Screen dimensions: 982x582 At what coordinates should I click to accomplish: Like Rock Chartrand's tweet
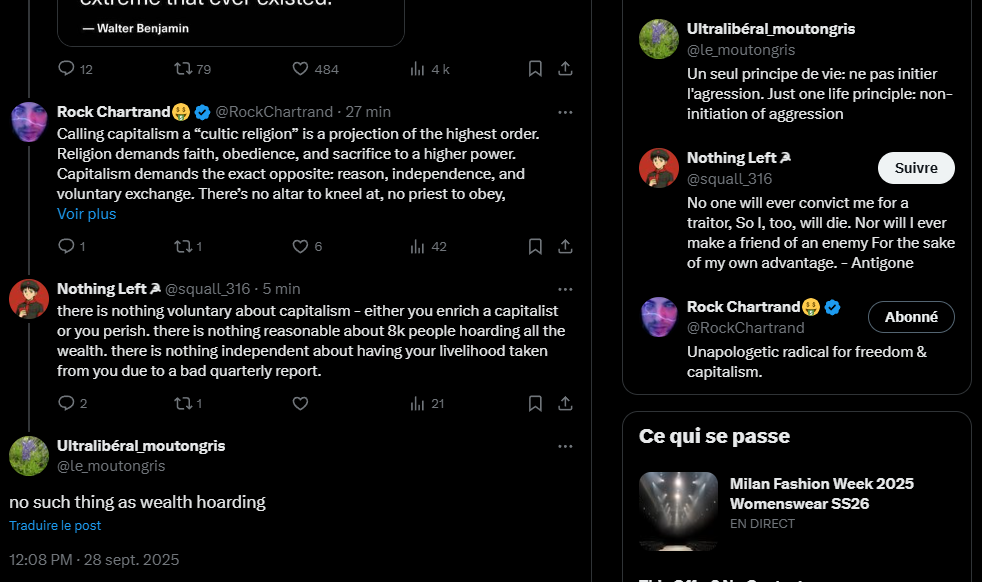tap(300, 246)
